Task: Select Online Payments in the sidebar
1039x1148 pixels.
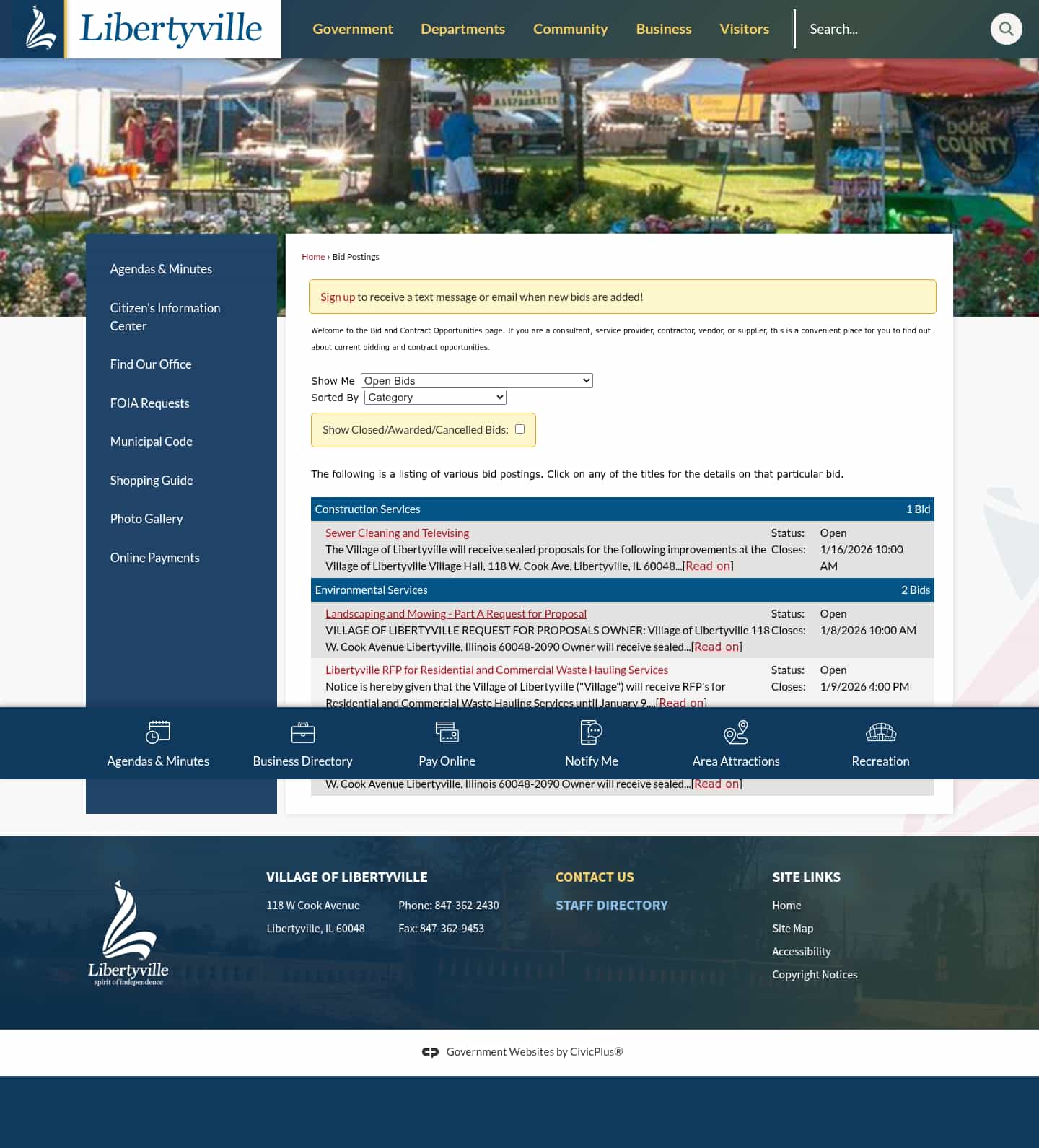Action: click(x=154, y=558)
